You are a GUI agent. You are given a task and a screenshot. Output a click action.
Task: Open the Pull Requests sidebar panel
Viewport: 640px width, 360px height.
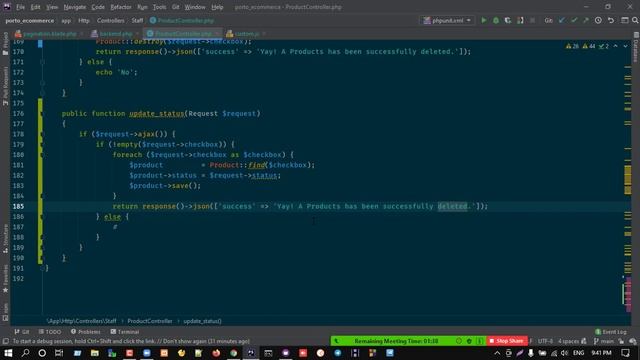click(5, 86)
